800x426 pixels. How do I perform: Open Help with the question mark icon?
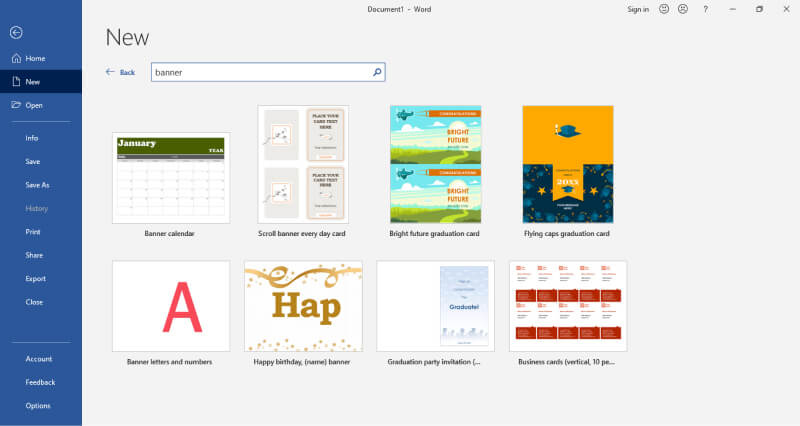pos(706,9)
